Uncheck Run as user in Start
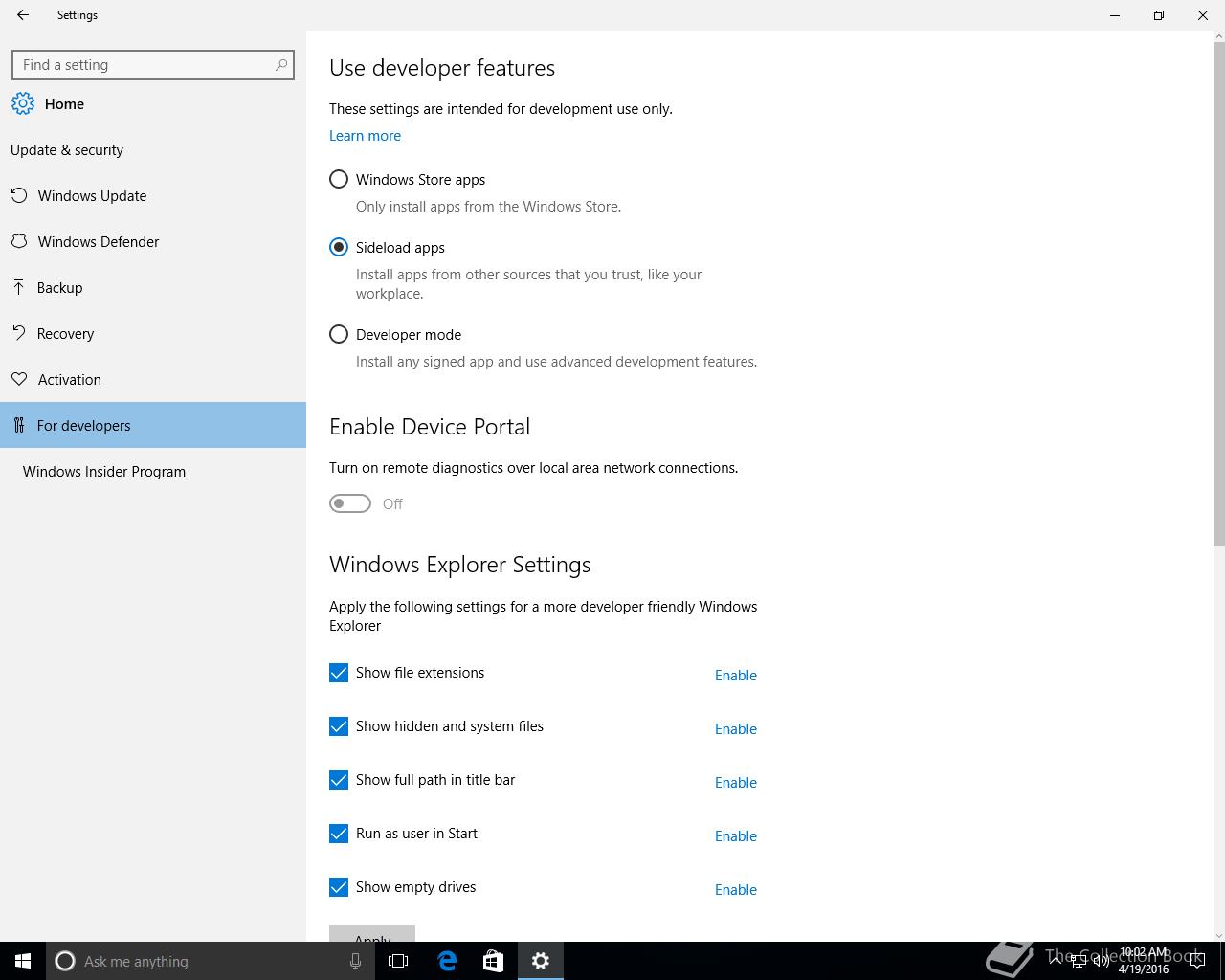The image size is (1225, 980). point(339,834)
